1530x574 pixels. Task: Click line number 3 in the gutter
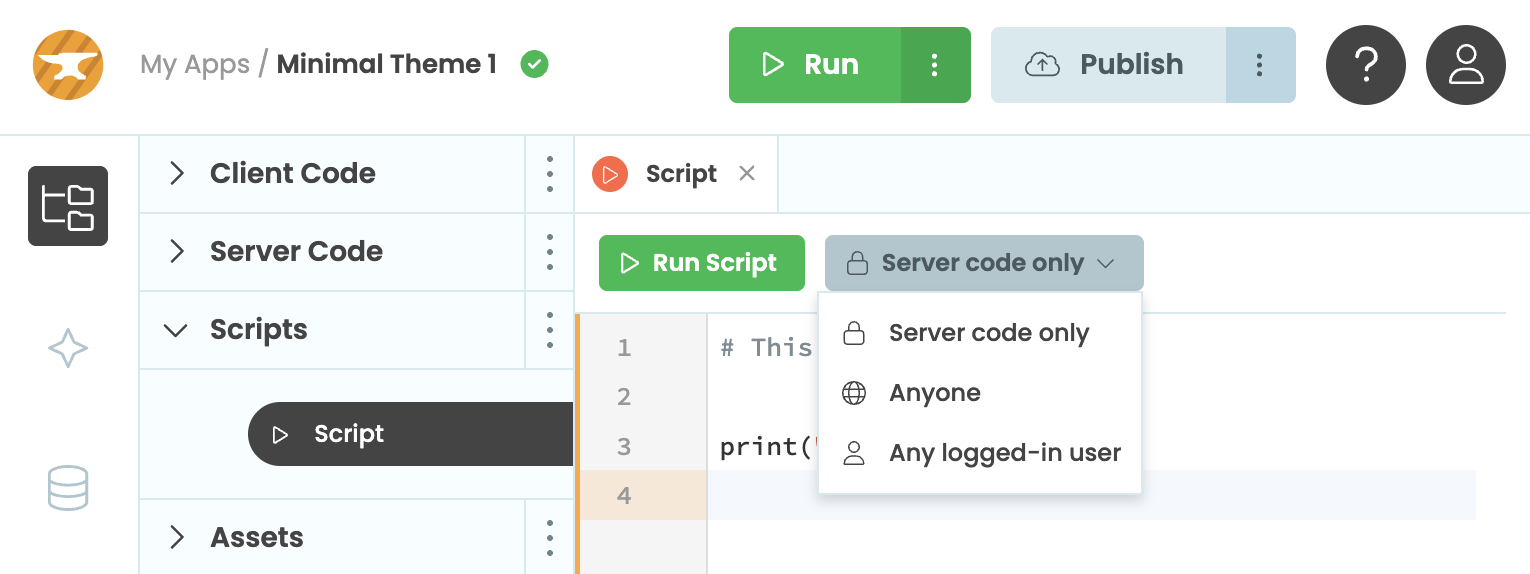click(624, 447)
